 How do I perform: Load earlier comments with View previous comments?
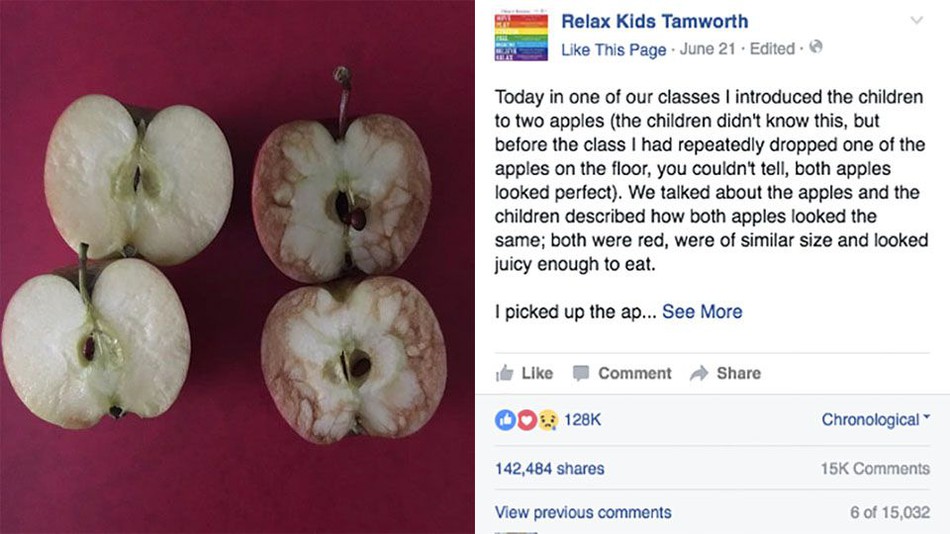pos(583,512)
